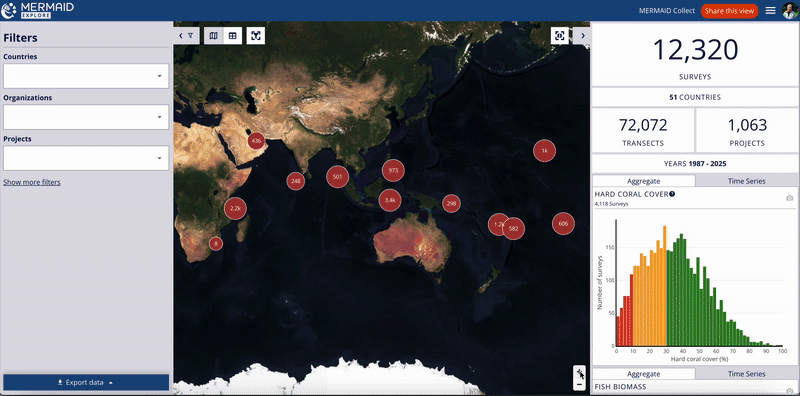
Task: Click the 12,320 surveys count
Action: 695,50
